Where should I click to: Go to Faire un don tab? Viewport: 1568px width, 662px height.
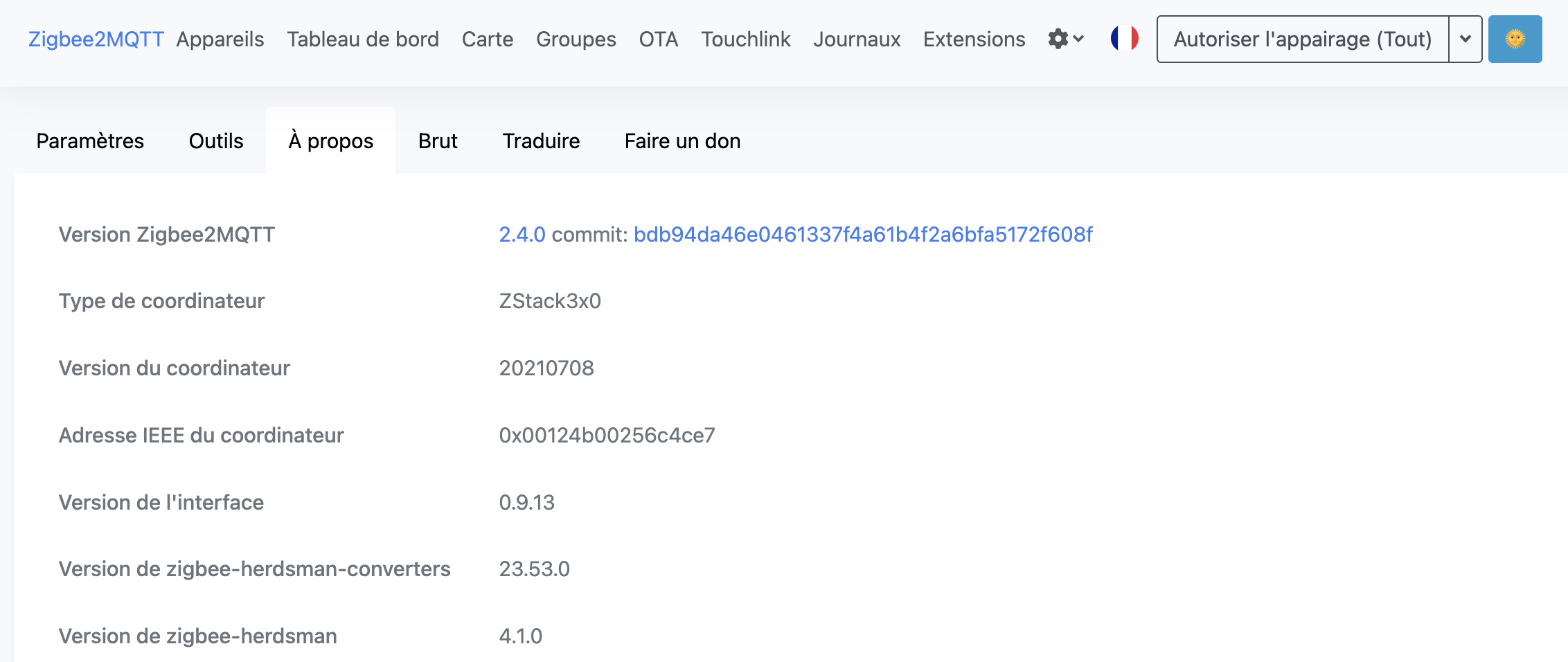point(683,141)
